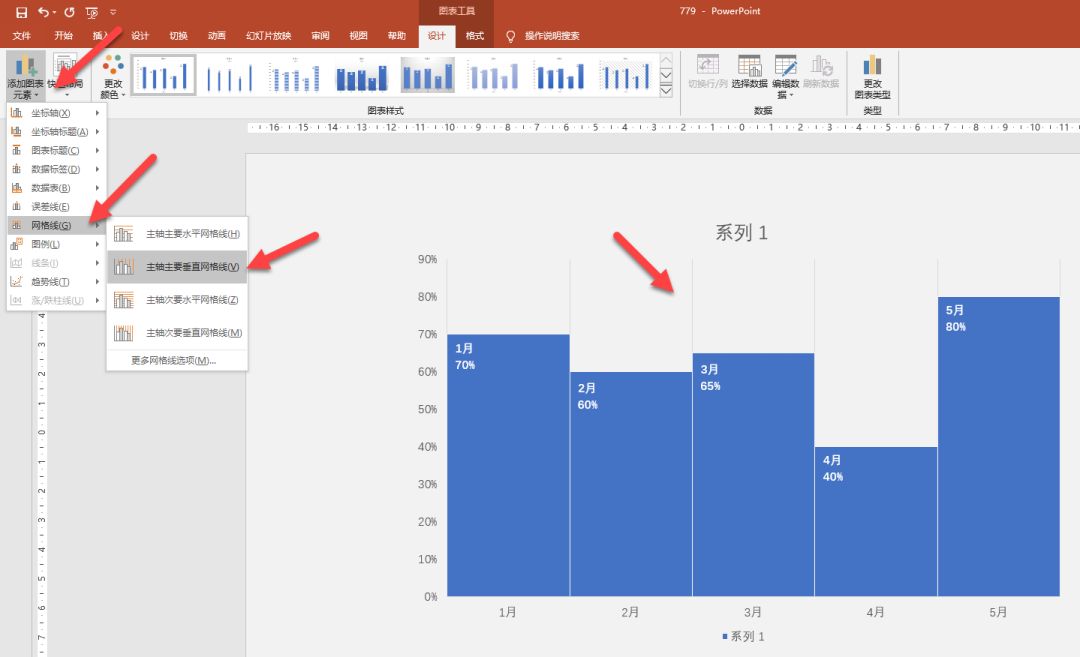Open the 审阅 tab

pyautogui.click(x=320, y=36)
